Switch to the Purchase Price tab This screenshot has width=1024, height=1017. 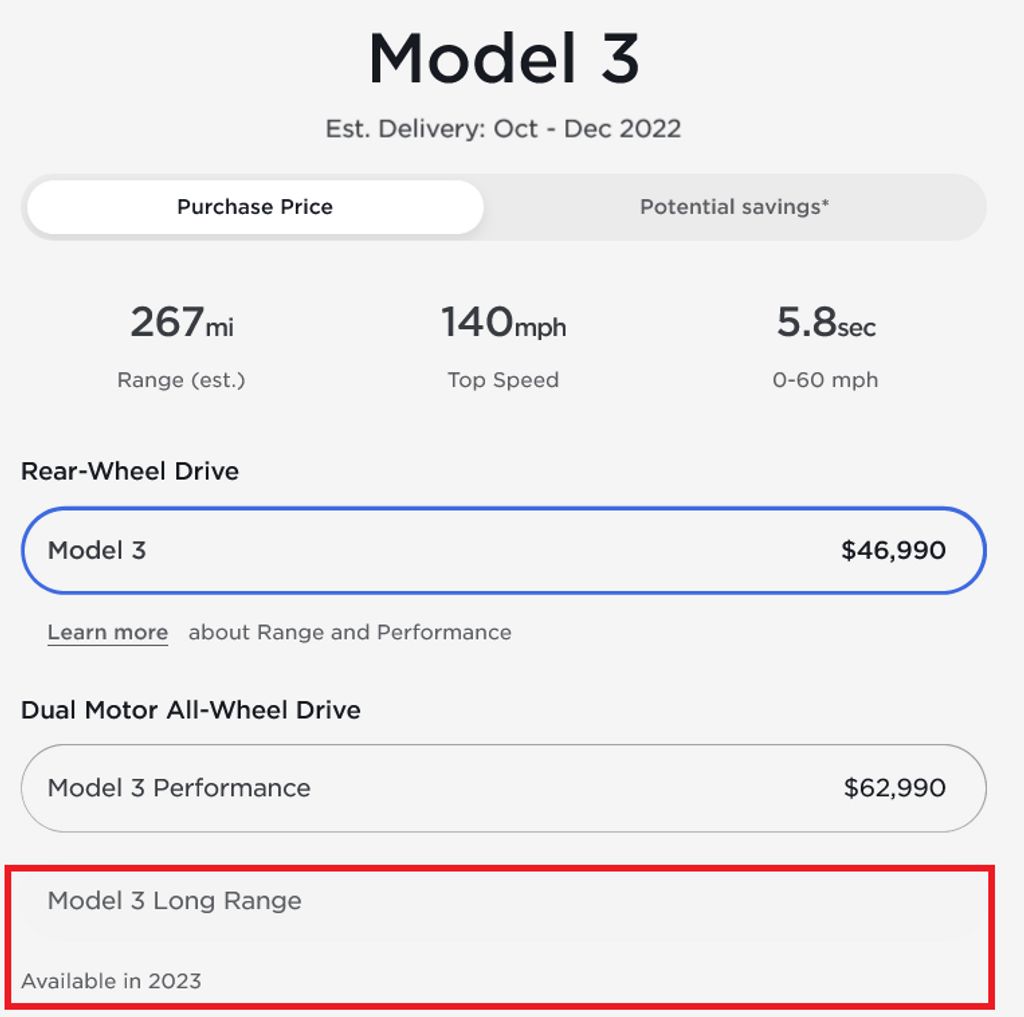[255, 207]
